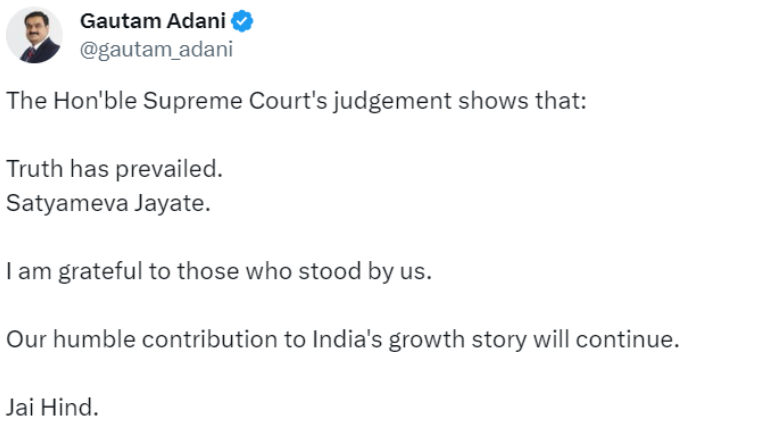Image resolution: width=774 pixels, height=430 pixels.
Task: Click the words 'shows that:' in first line
Action: [522, 101]
